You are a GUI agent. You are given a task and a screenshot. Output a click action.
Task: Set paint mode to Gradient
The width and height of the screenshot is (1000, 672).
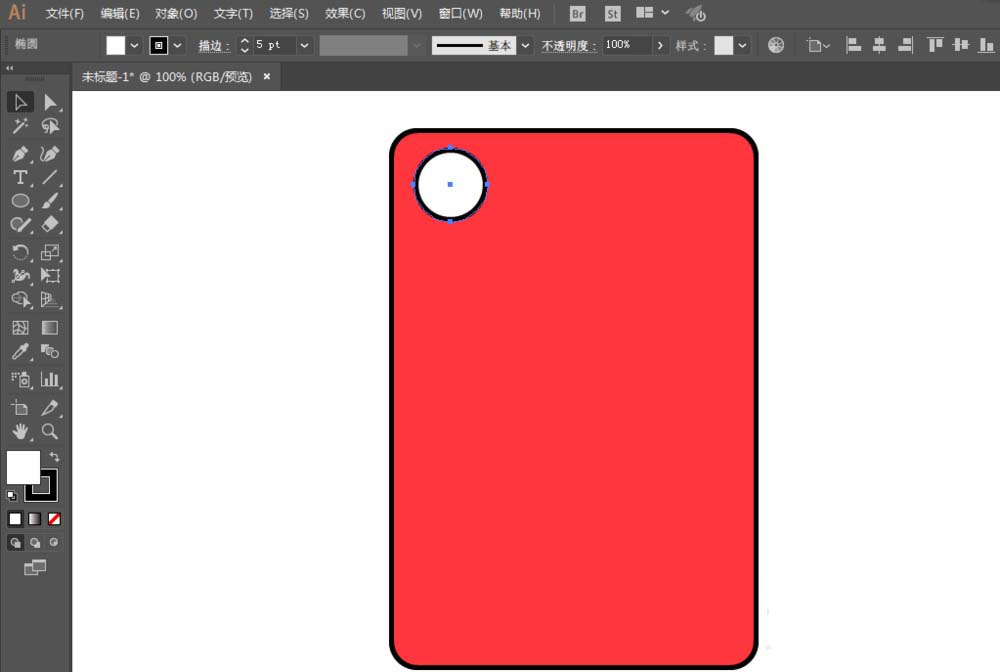pos(34,519)
